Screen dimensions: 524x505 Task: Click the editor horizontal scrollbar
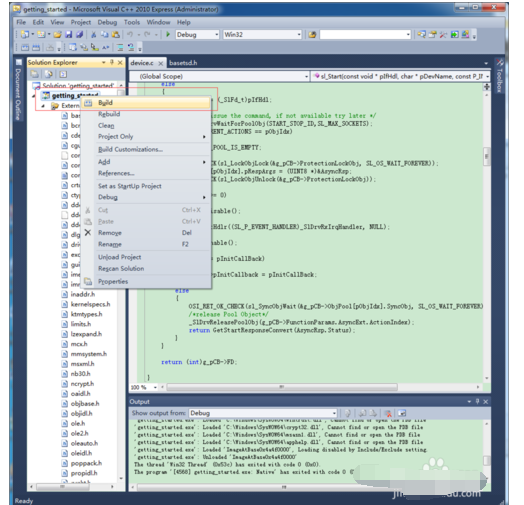point(282,387)
